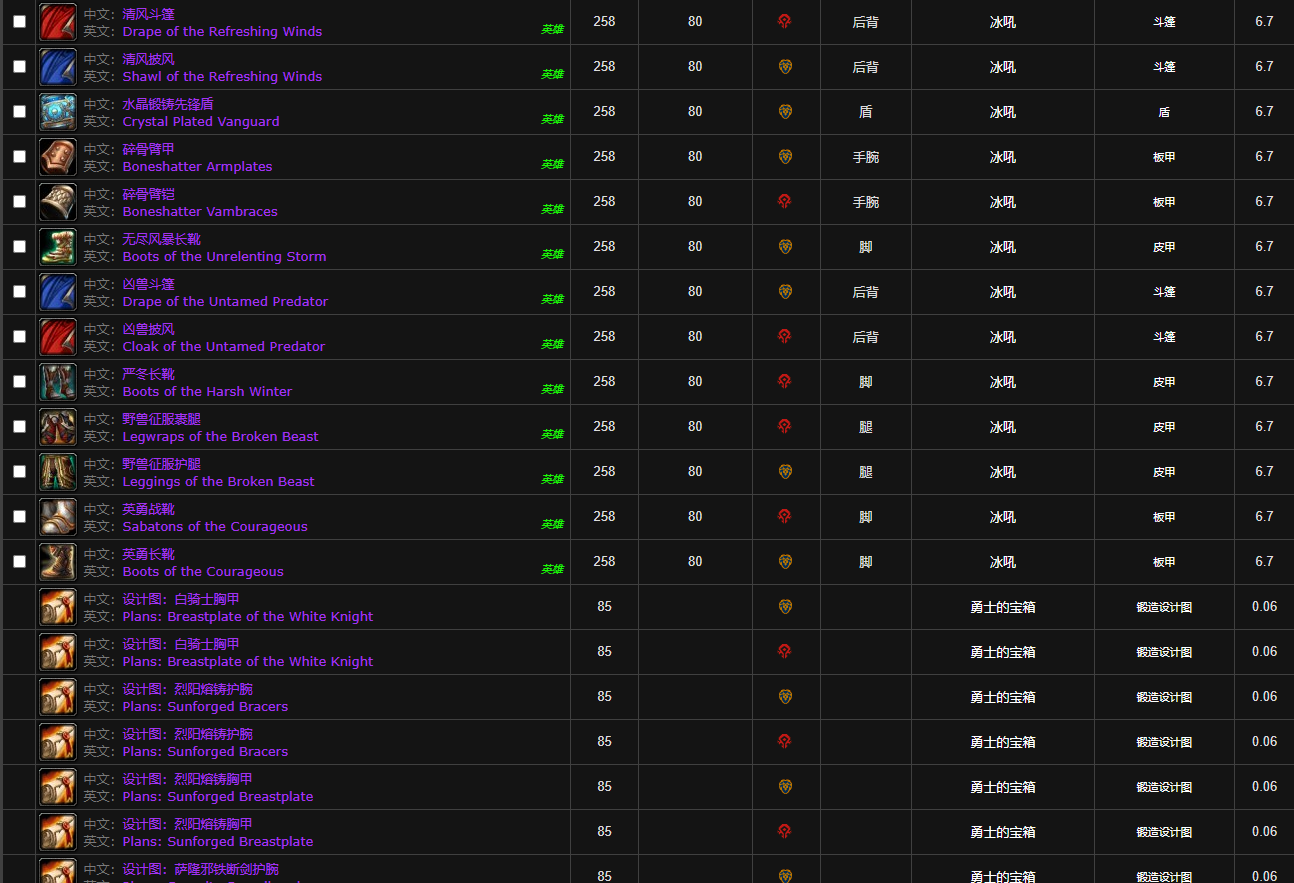The height and width of the screenshot is (883, 1294).
Task: Select the Sabatons of the Courageous icon
Action: (58, 517)
